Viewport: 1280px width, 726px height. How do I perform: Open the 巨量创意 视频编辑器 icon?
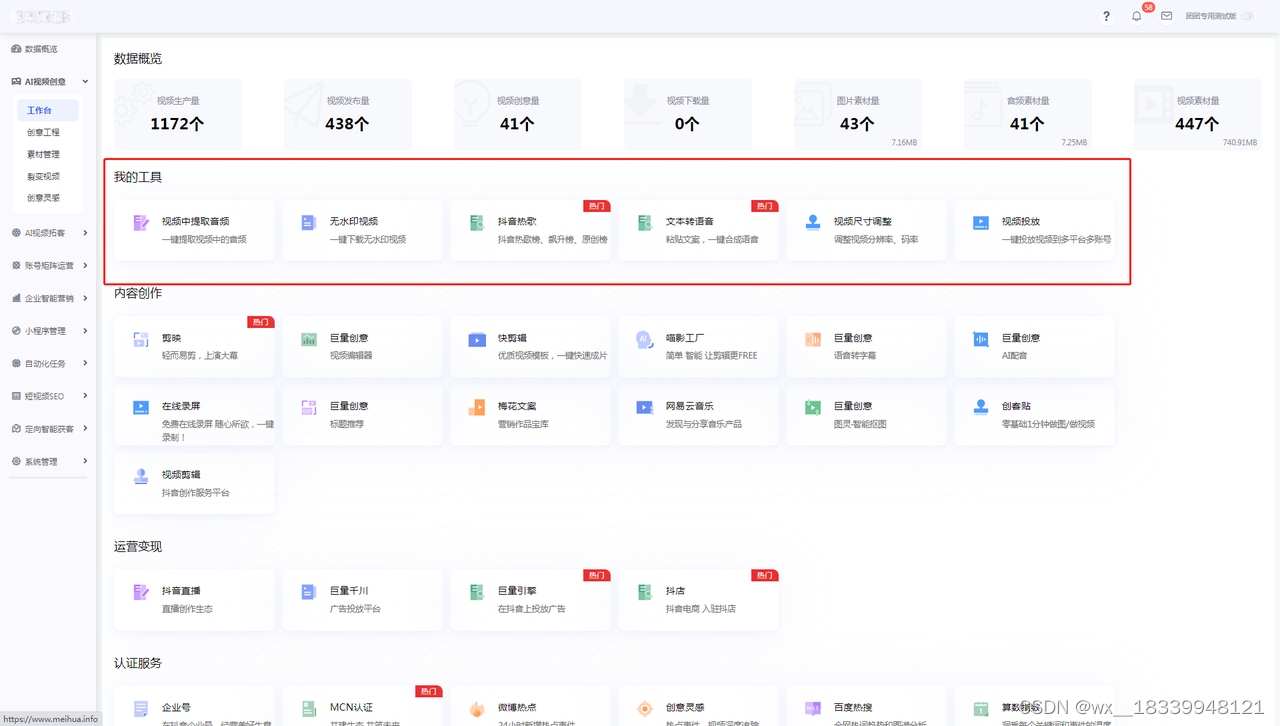tap(309, 340)
